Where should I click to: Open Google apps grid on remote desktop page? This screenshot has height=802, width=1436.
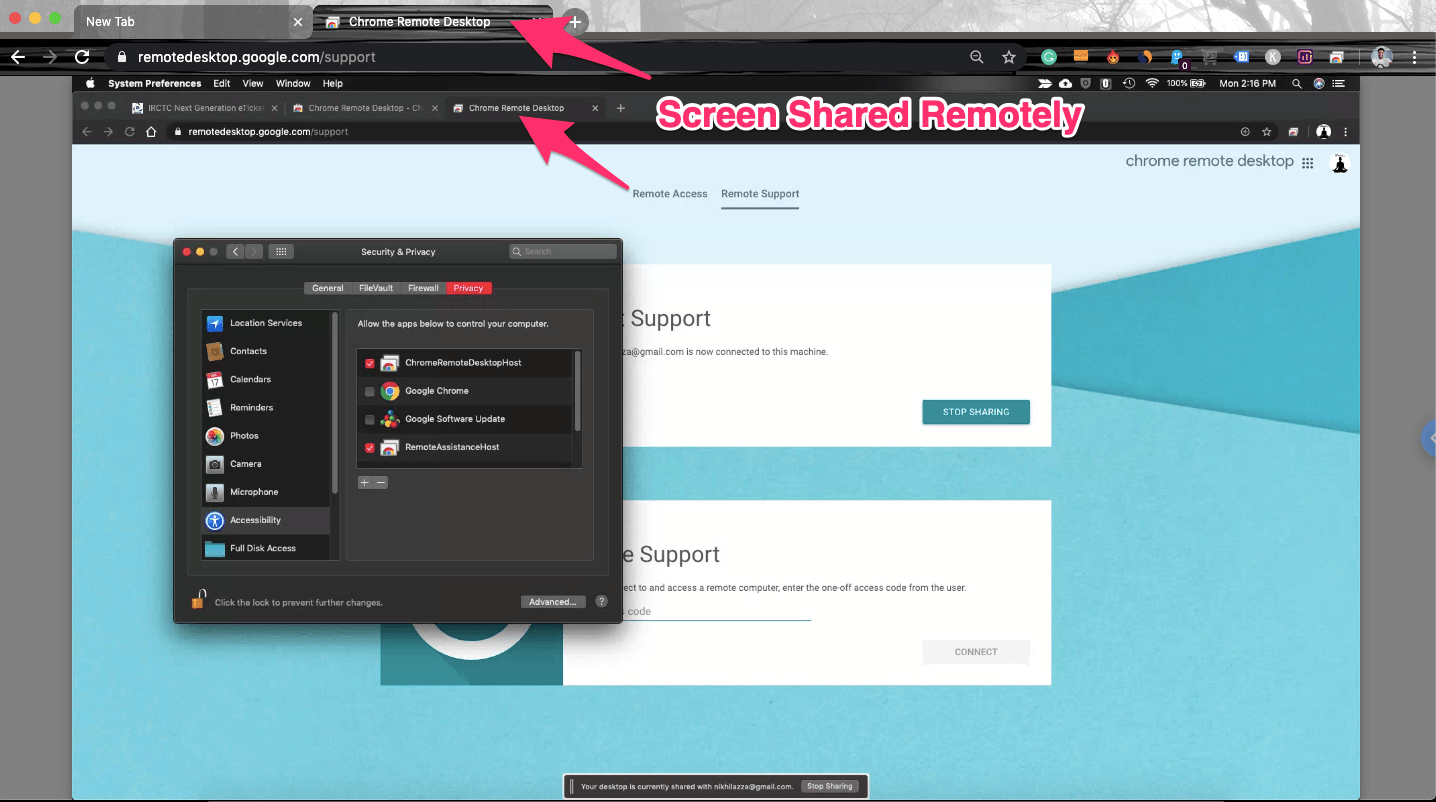pyautogui.click(x=1307, y=163)
